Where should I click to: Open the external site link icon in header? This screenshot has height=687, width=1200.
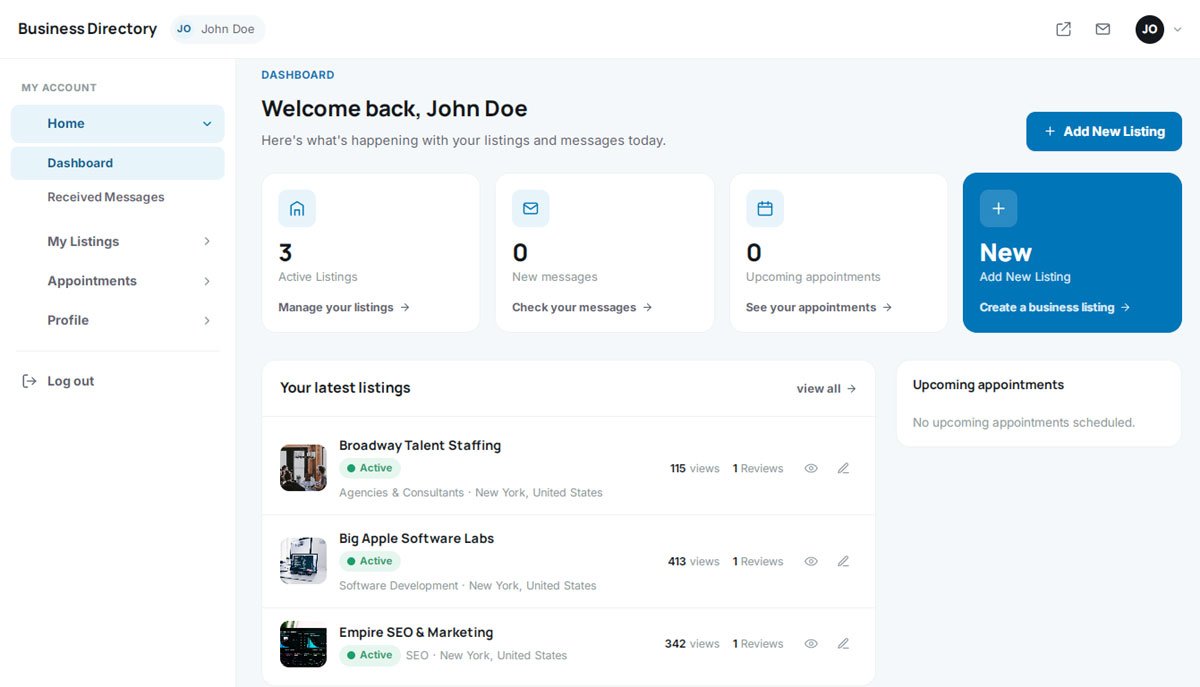(1063, 29)
